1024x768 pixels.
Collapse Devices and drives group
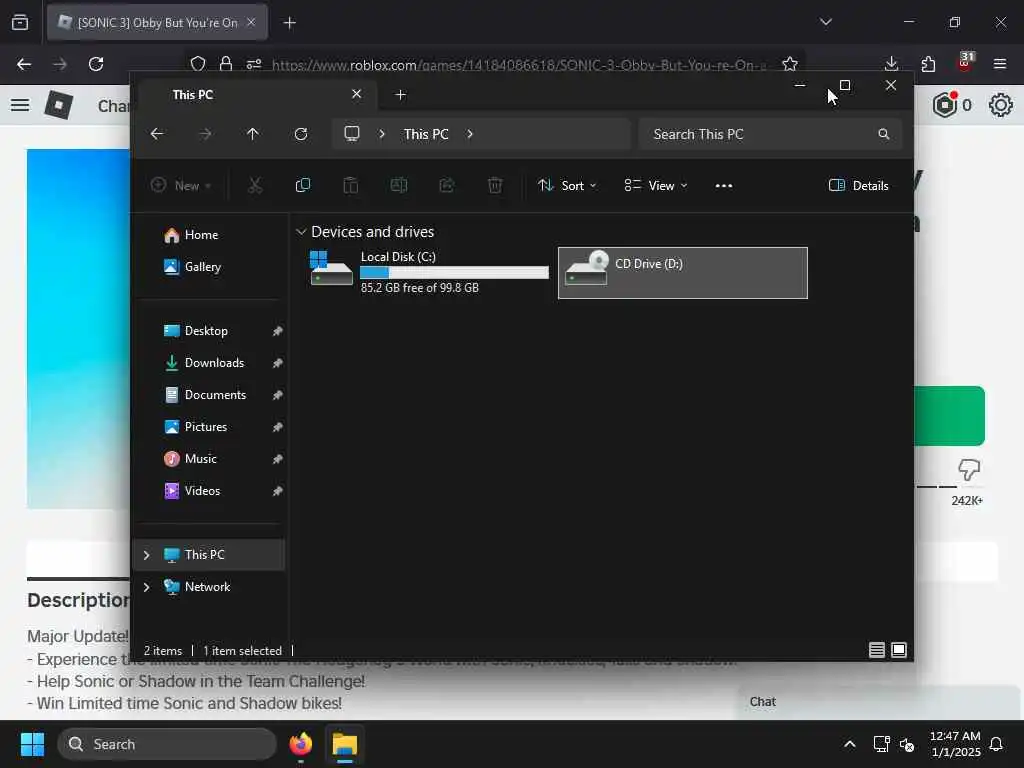(301, 232)
